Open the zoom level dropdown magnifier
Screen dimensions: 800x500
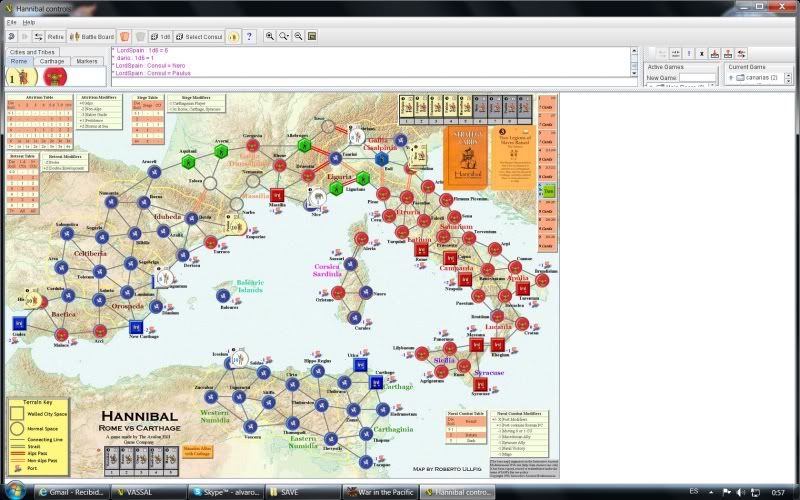click(284, 36)
